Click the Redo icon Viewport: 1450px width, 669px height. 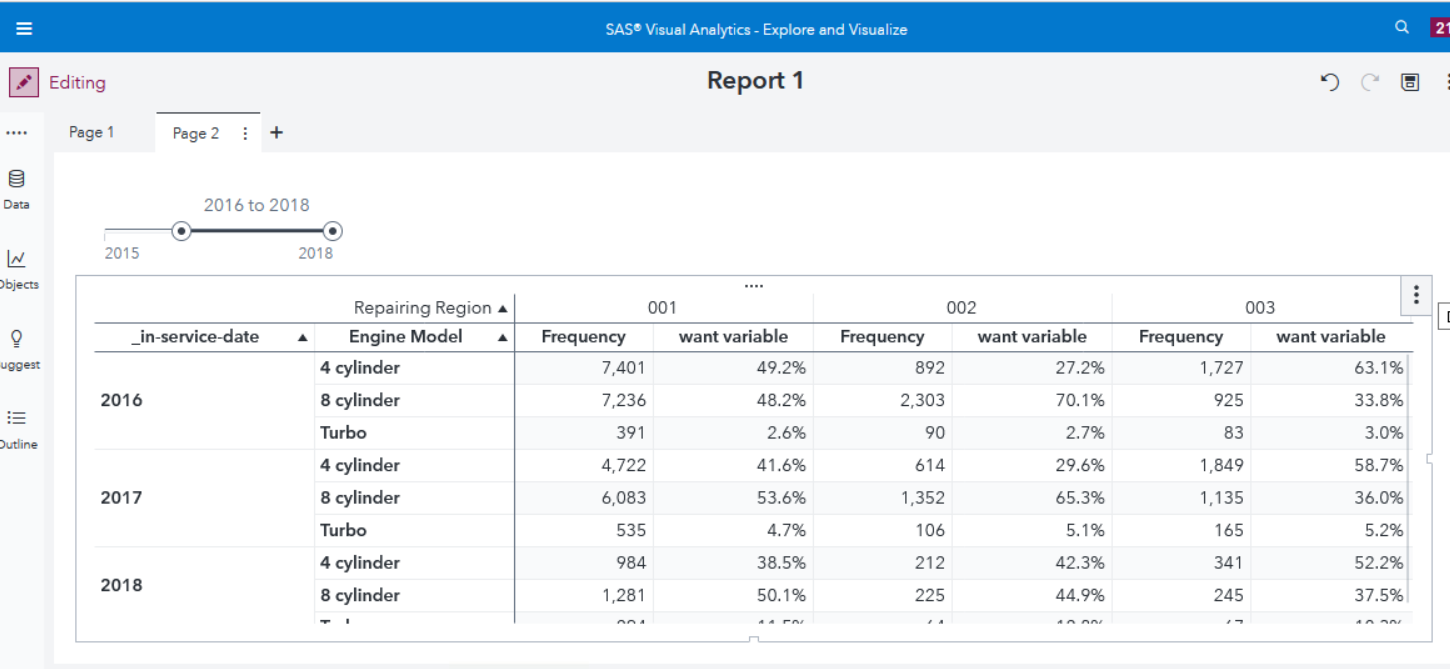click(1368, 82)
